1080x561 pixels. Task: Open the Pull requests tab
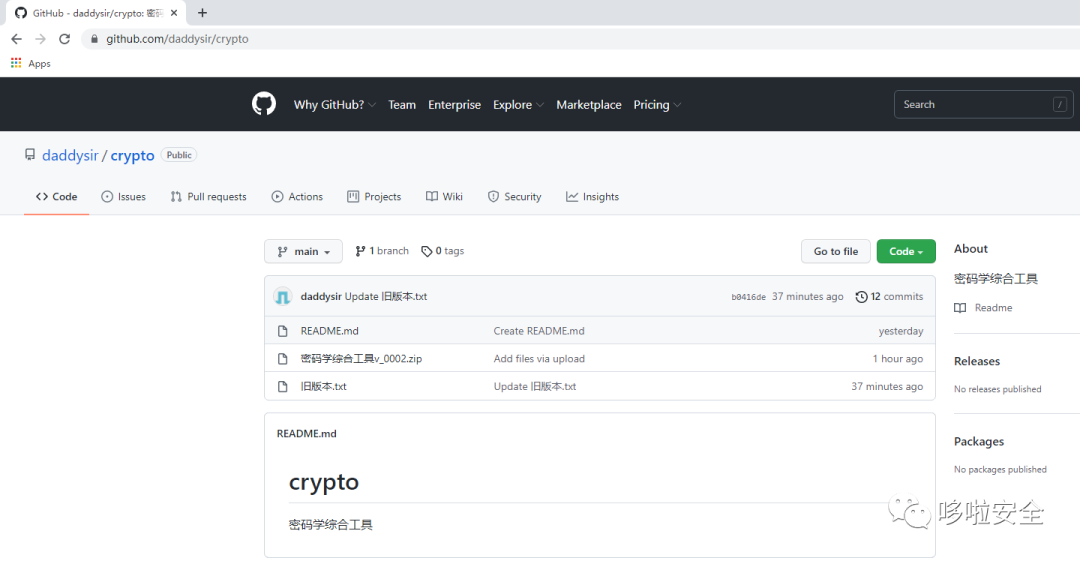[209, 196]
